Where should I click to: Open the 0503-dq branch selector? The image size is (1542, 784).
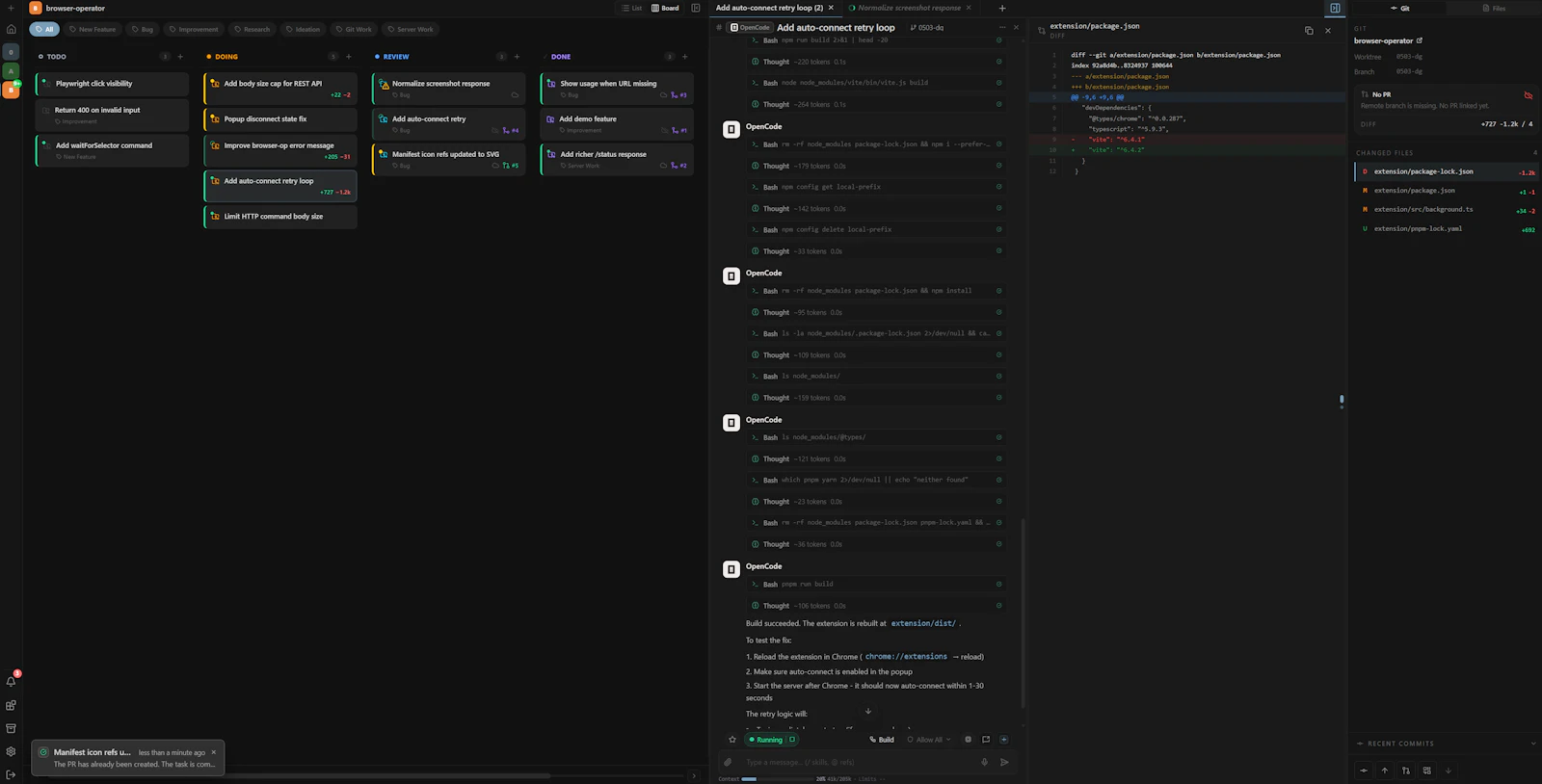927,28
